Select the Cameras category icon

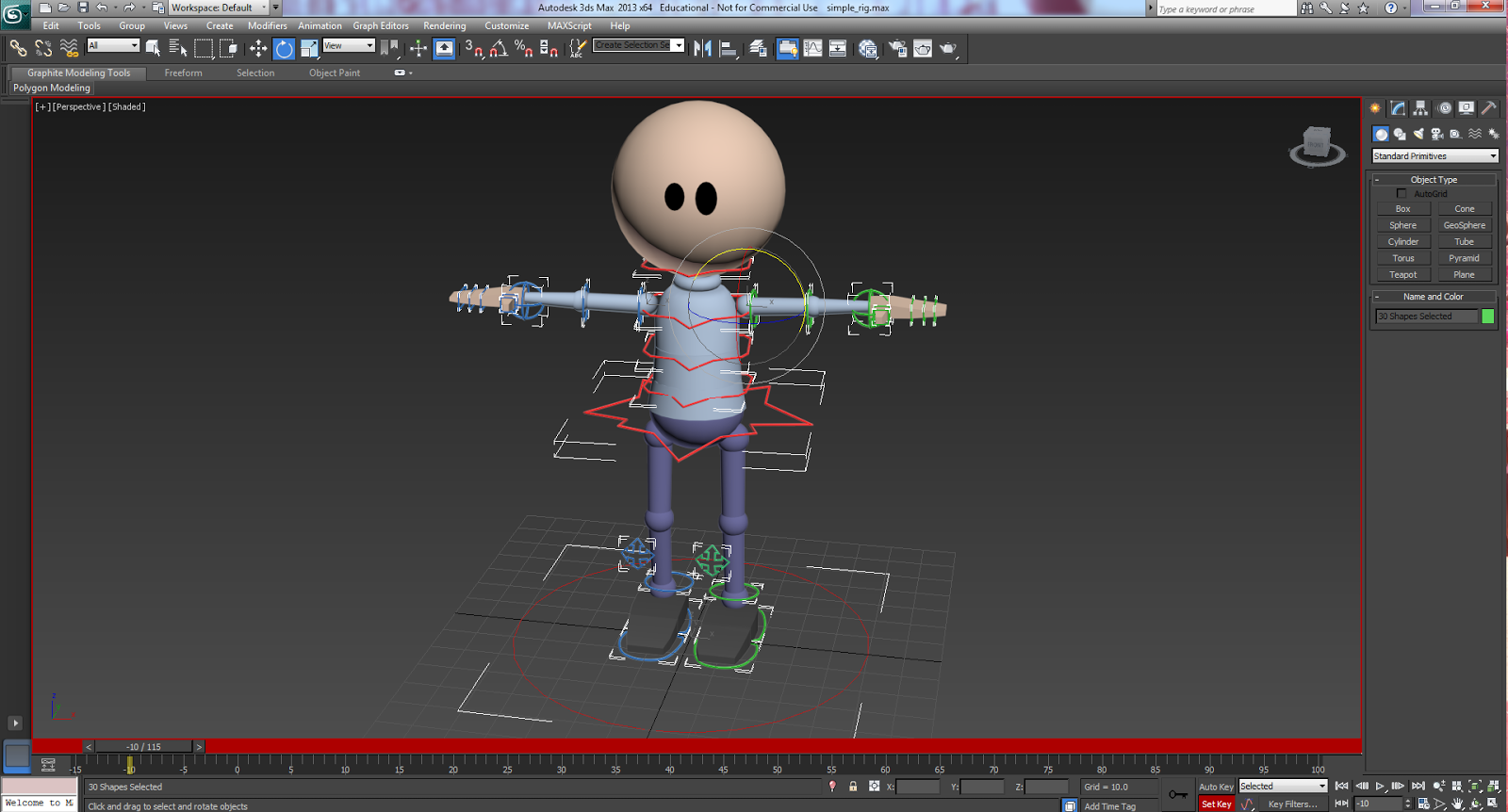click(1437, 134)
